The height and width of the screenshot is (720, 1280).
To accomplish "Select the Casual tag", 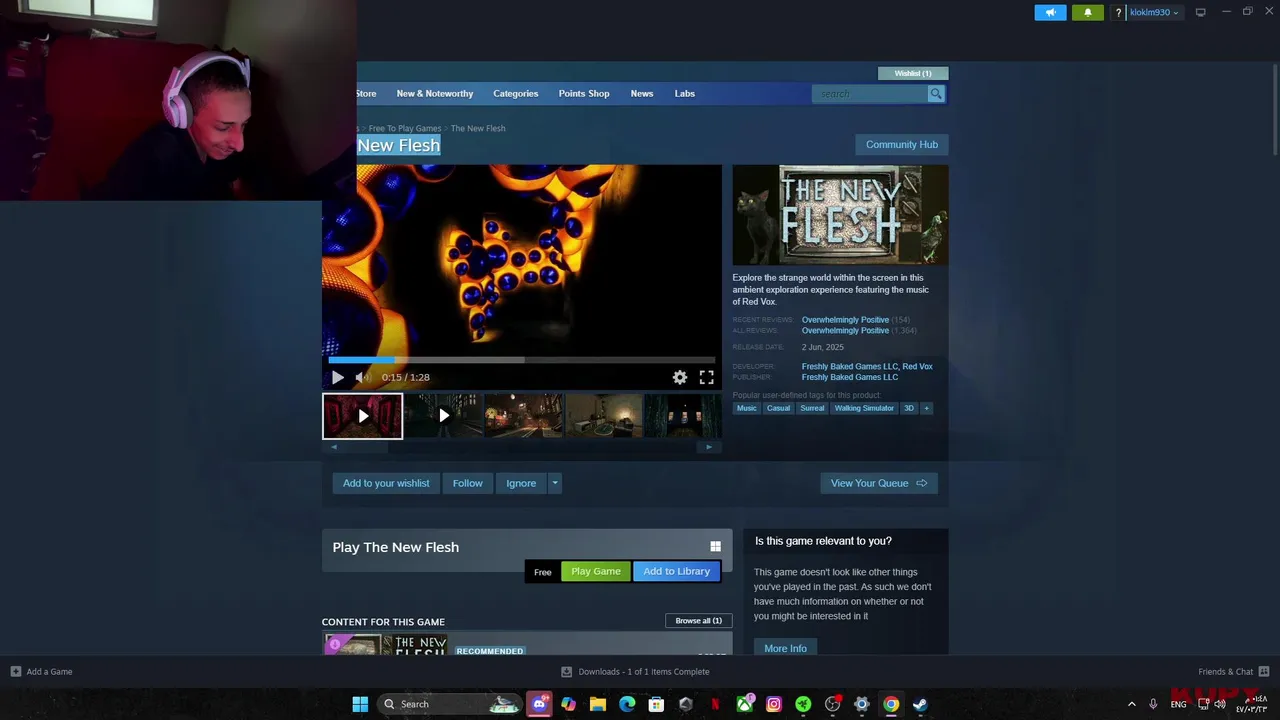I will (x=778, y=408).
